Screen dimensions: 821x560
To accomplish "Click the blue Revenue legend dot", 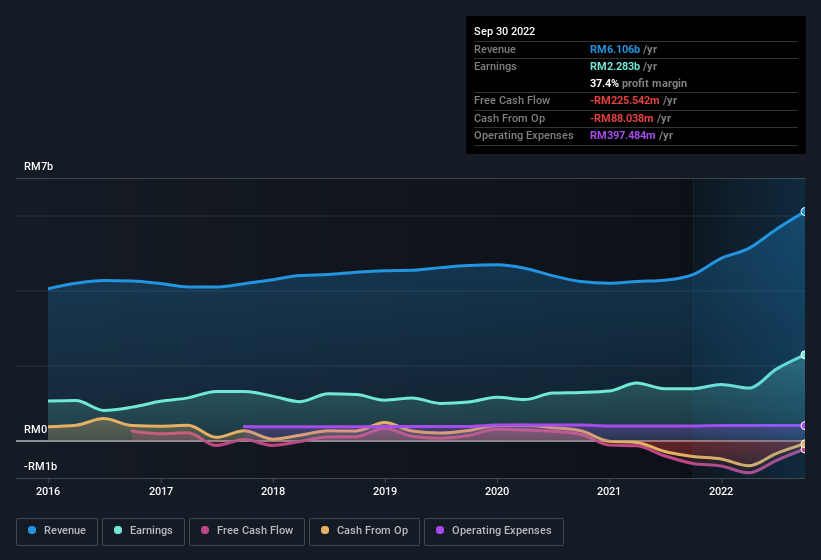I will (33, 531).
